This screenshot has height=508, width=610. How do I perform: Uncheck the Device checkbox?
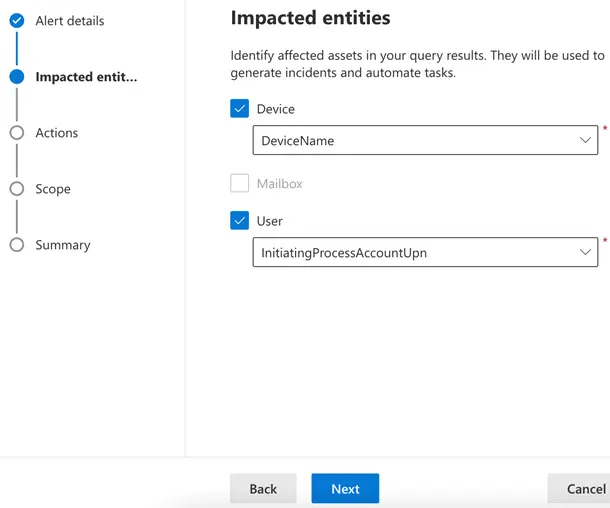tap(240, 109)
